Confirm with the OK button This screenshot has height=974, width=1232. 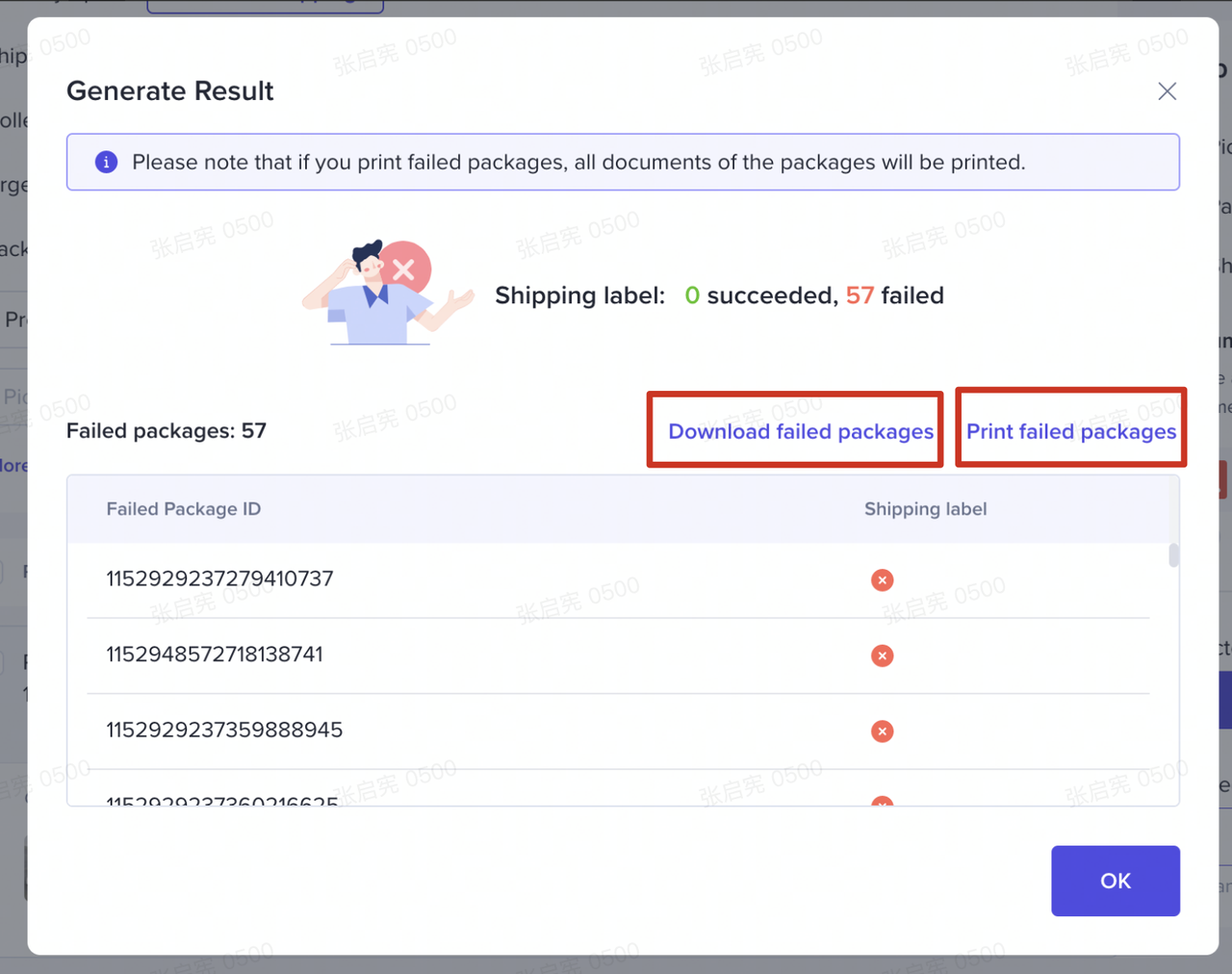(x=1116, y=881)
